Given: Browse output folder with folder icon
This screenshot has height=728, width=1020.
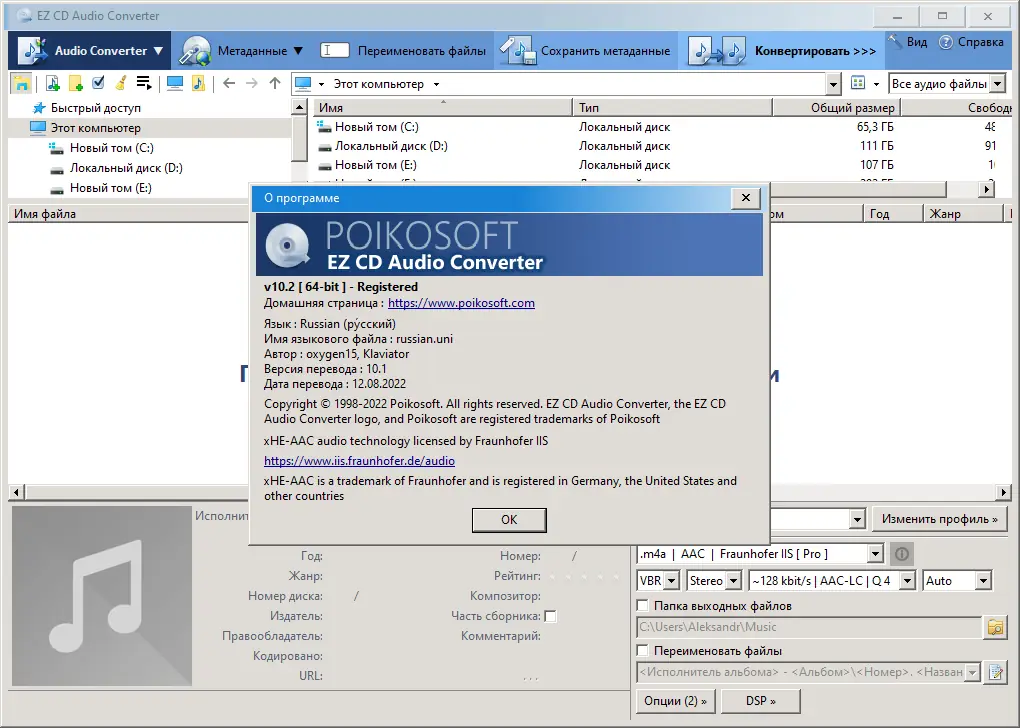Looking at the screenshot, I should point(995,627).
